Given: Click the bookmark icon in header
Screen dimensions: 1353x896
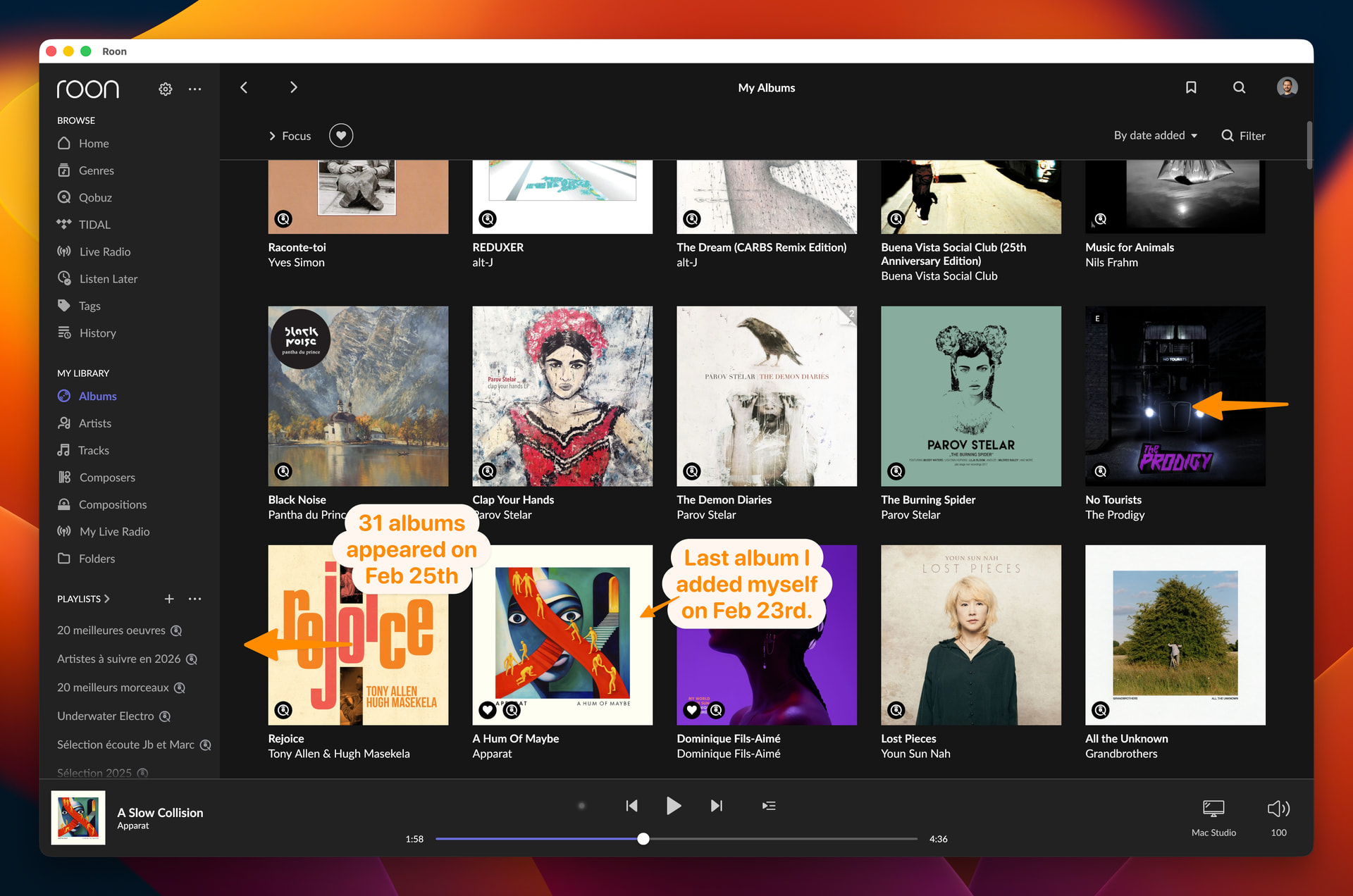Looking at the screenshot, I should 1191,87.
